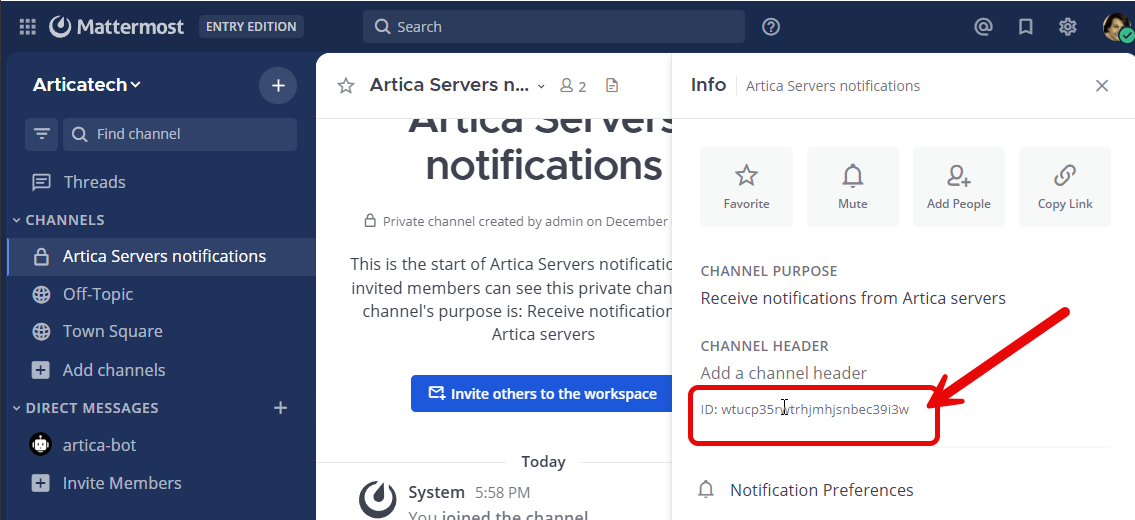Show recent mentions with @ icon
Viewport: 1135px width, 520px height.
[983, 27]
